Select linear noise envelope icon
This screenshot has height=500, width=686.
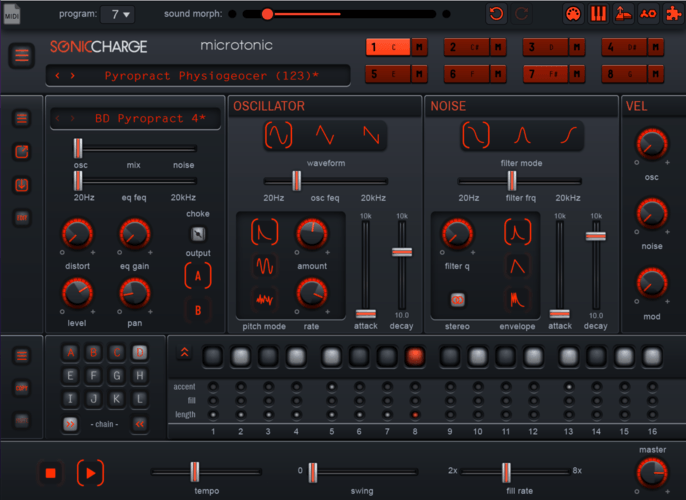point(518,266)
